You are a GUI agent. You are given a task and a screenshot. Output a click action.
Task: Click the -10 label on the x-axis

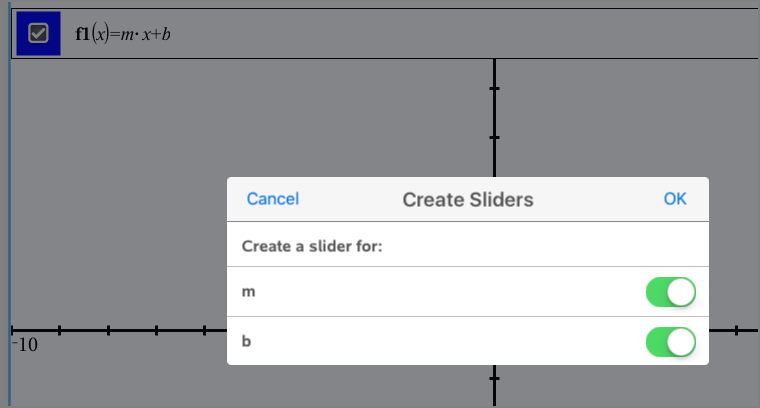coord(24,345)
